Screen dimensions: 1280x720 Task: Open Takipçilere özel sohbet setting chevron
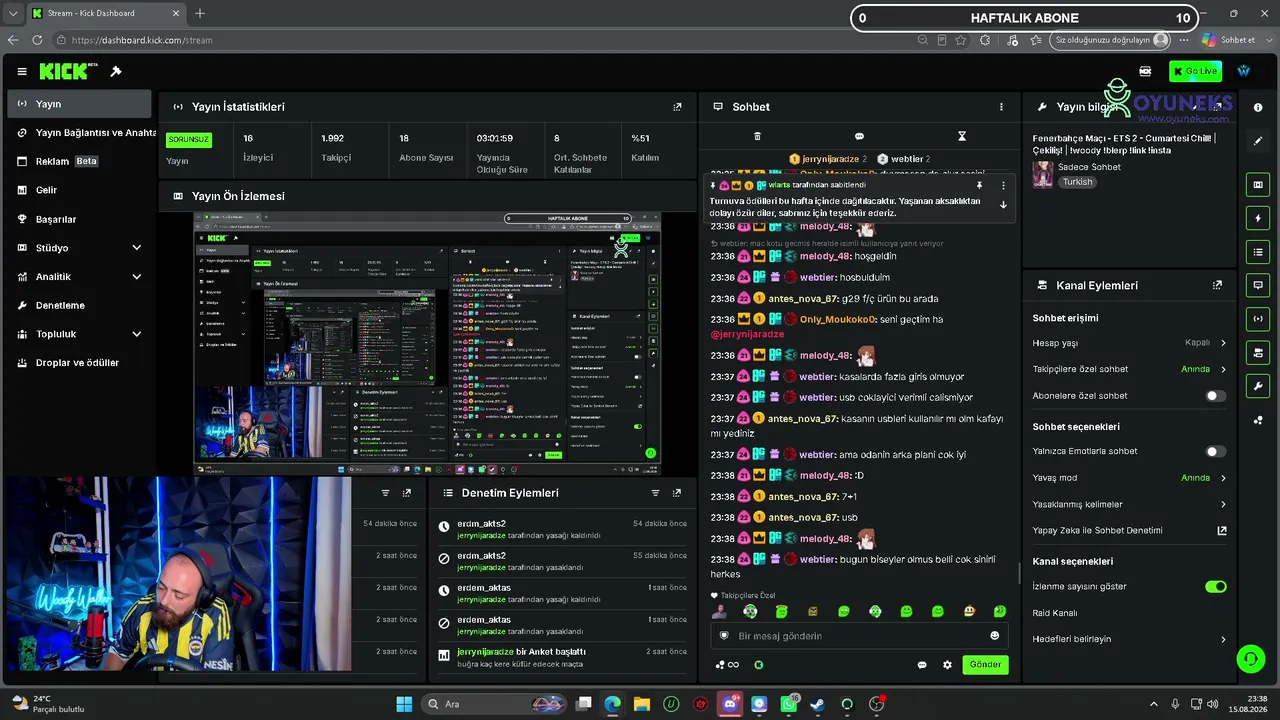pyautogui.click(x=1222, y=370)
